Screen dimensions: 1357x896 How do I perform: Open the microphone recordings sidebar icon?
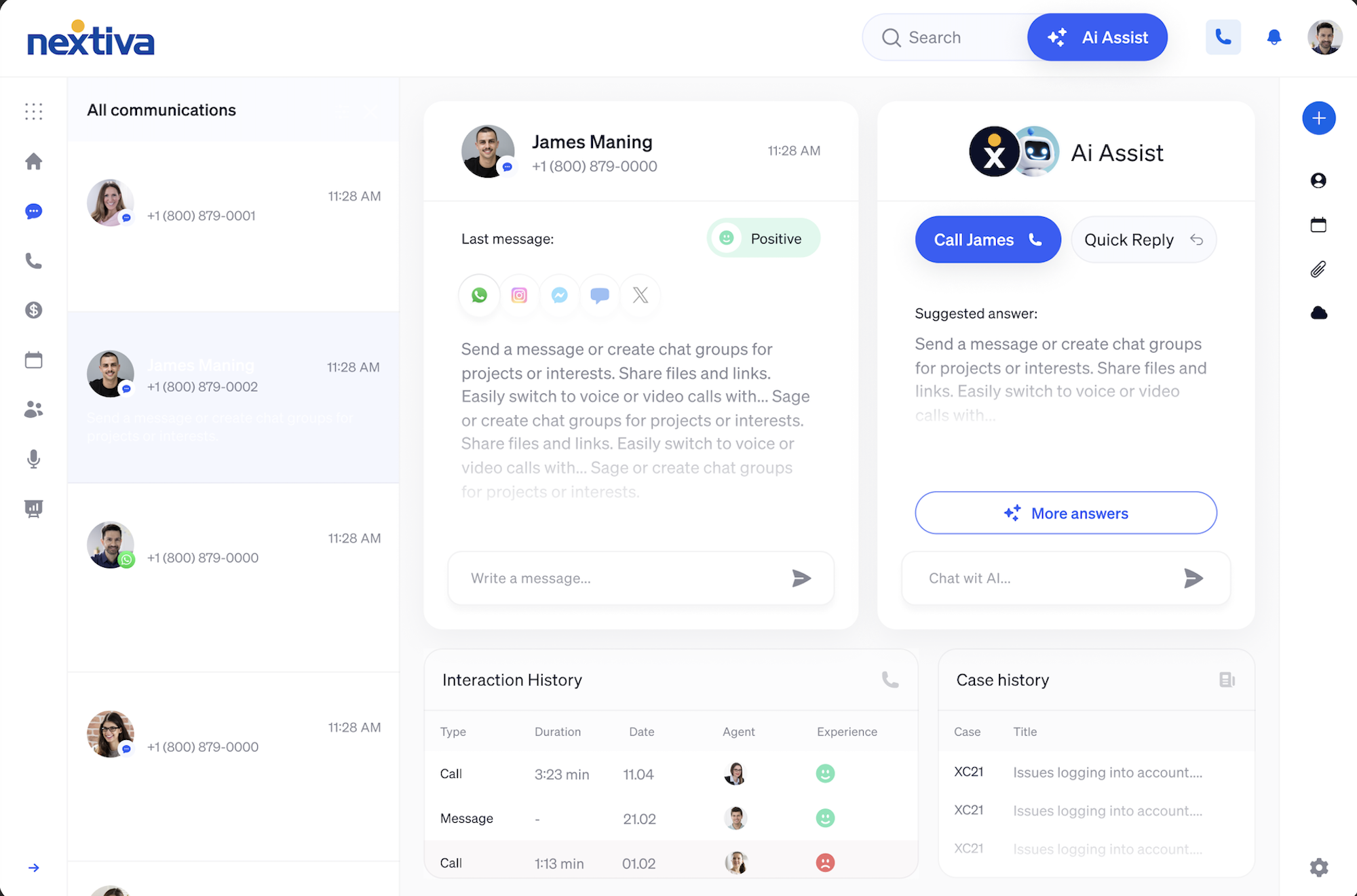(x=33, y=459)
